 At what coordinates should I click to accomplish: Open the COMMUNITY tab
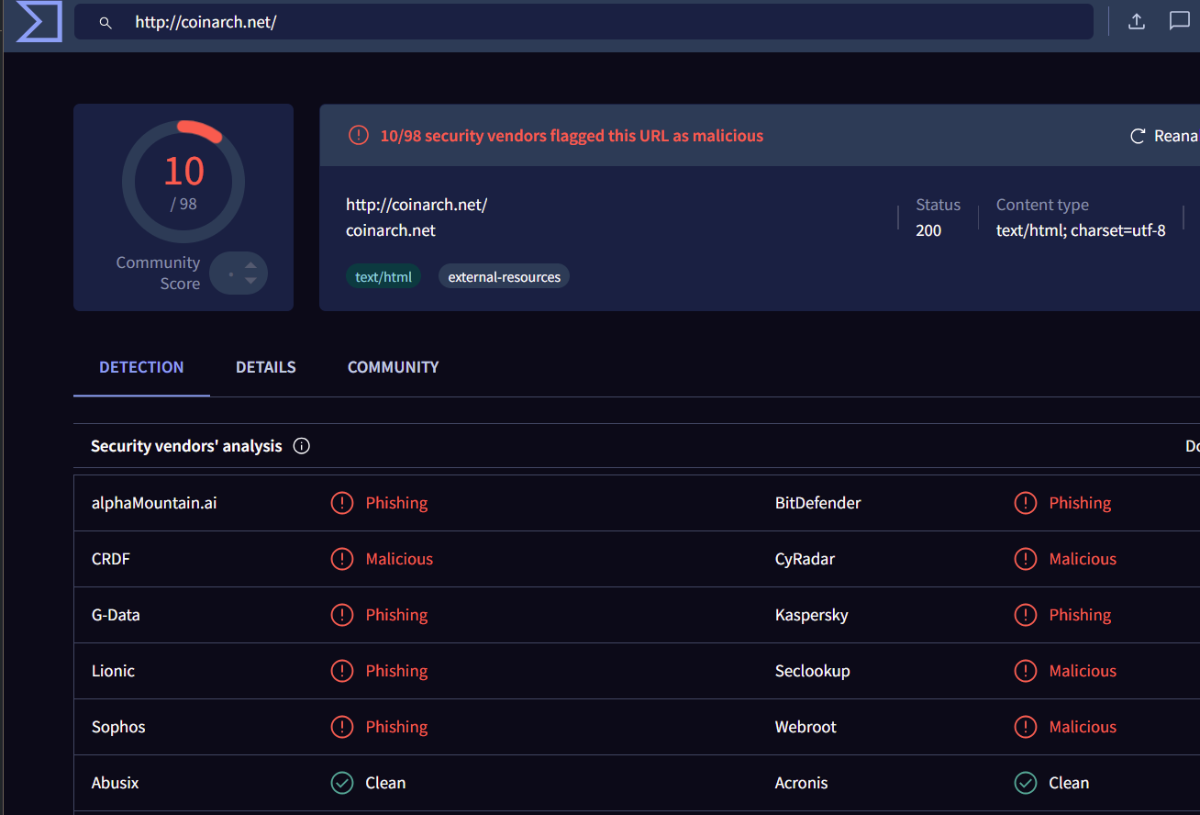coord(393,367)
